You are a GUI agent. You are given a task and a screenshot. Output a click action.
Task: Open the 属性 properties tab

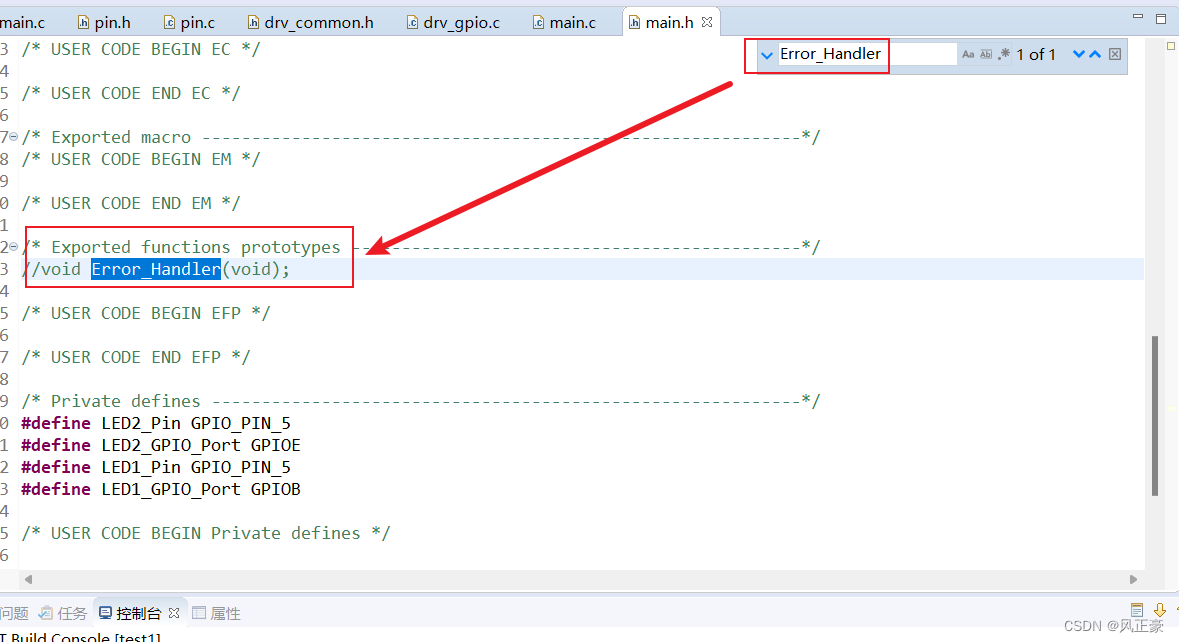click(x=217, y=613)
